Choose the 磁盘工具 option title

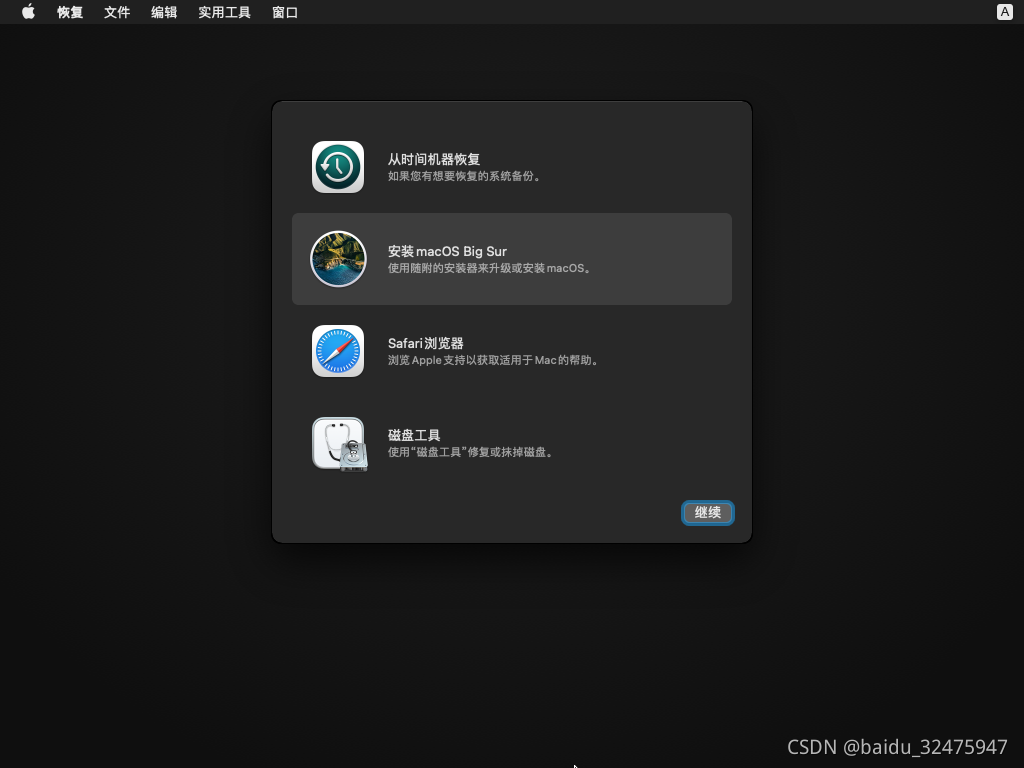414,435
